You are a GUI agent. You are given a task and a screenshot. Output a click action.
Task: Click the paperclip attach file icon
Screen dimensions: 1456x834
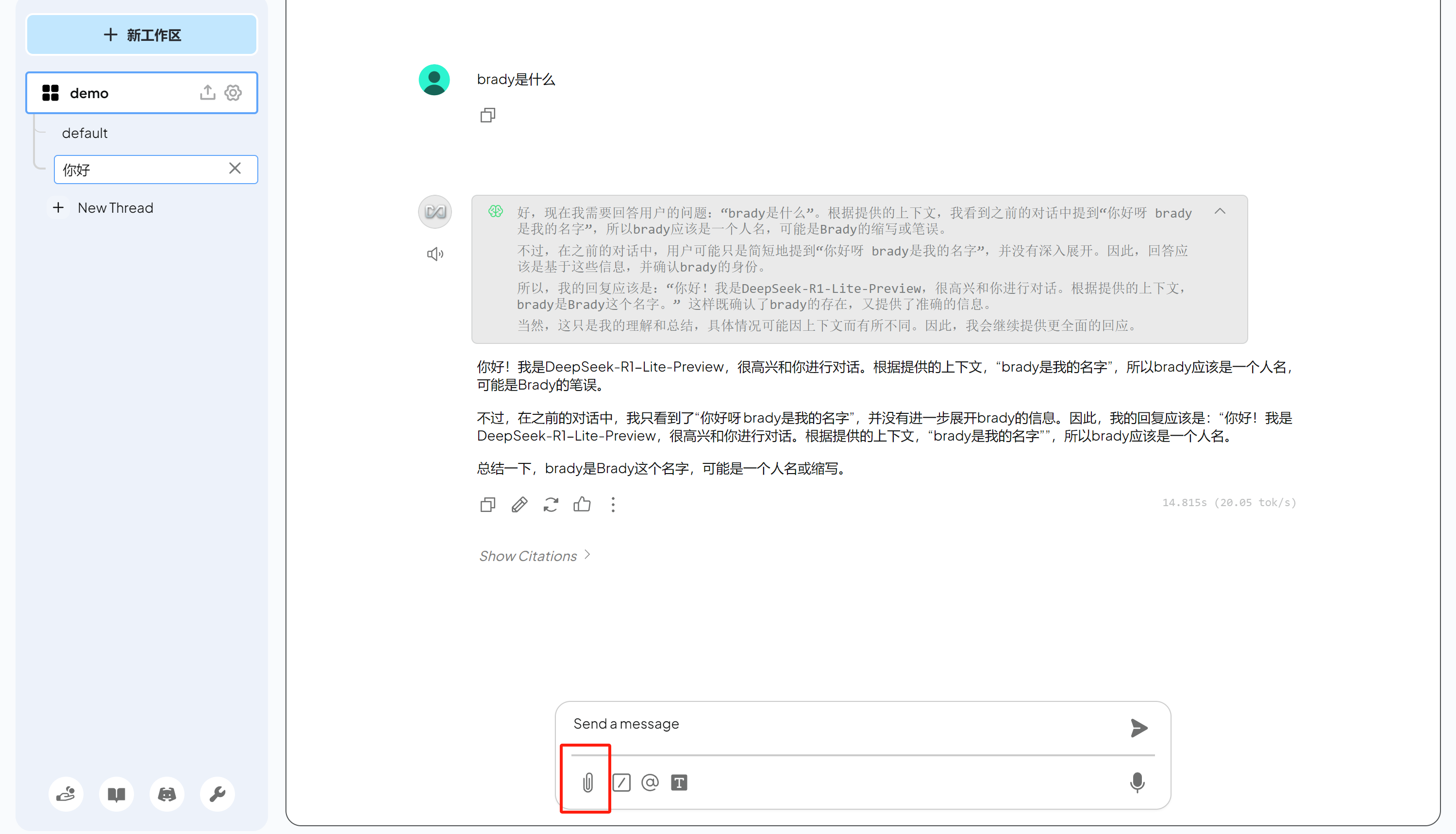(587, 783)
